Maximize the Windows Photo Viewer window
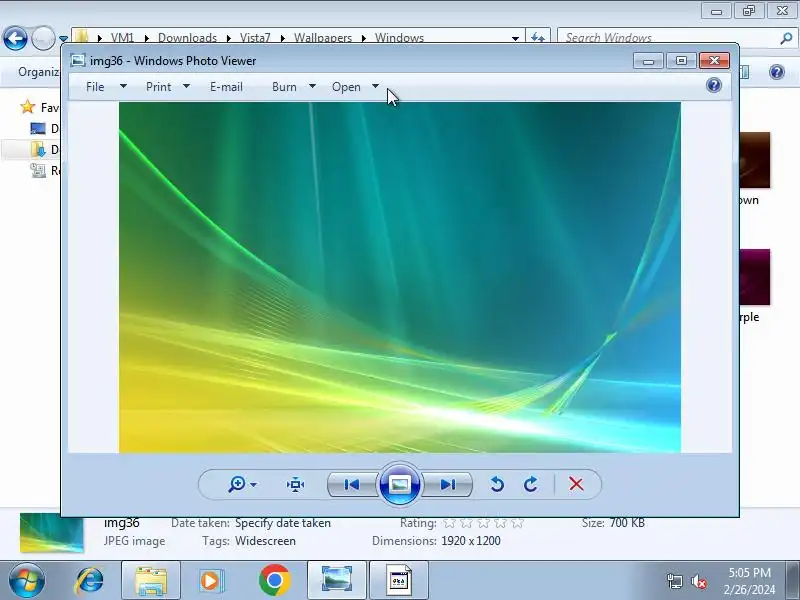Viewport: 800px width, 600px height. [x=681, y=61]
